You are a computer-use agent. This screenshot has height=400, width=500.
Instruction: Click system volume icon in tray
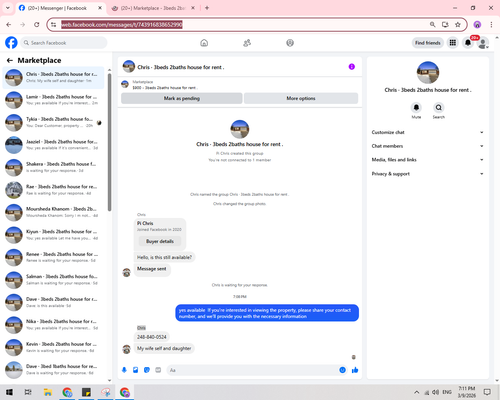click(435, 392)
